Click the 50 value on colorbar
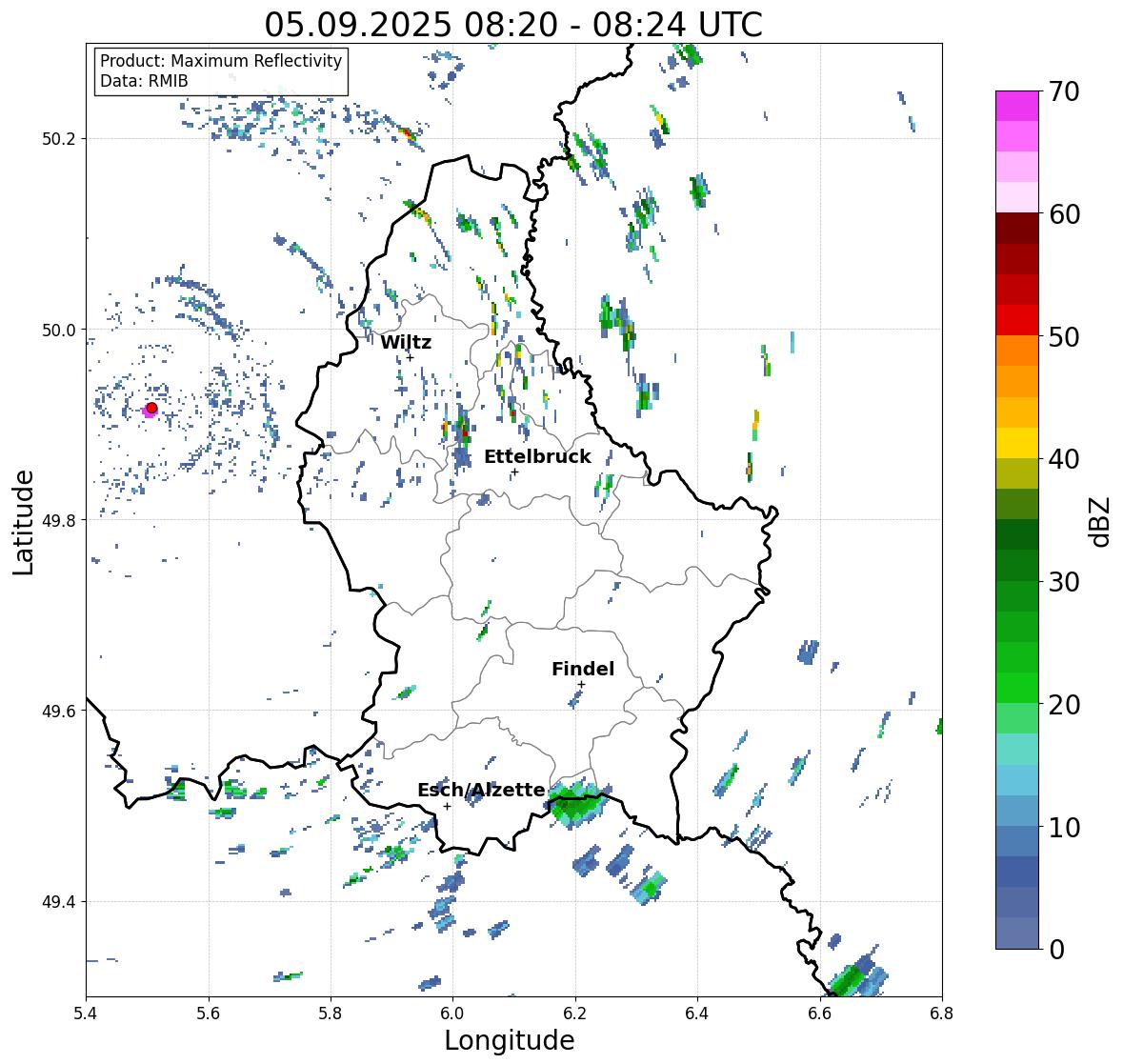The image size is (1123, 1064). coord(1063,336)
